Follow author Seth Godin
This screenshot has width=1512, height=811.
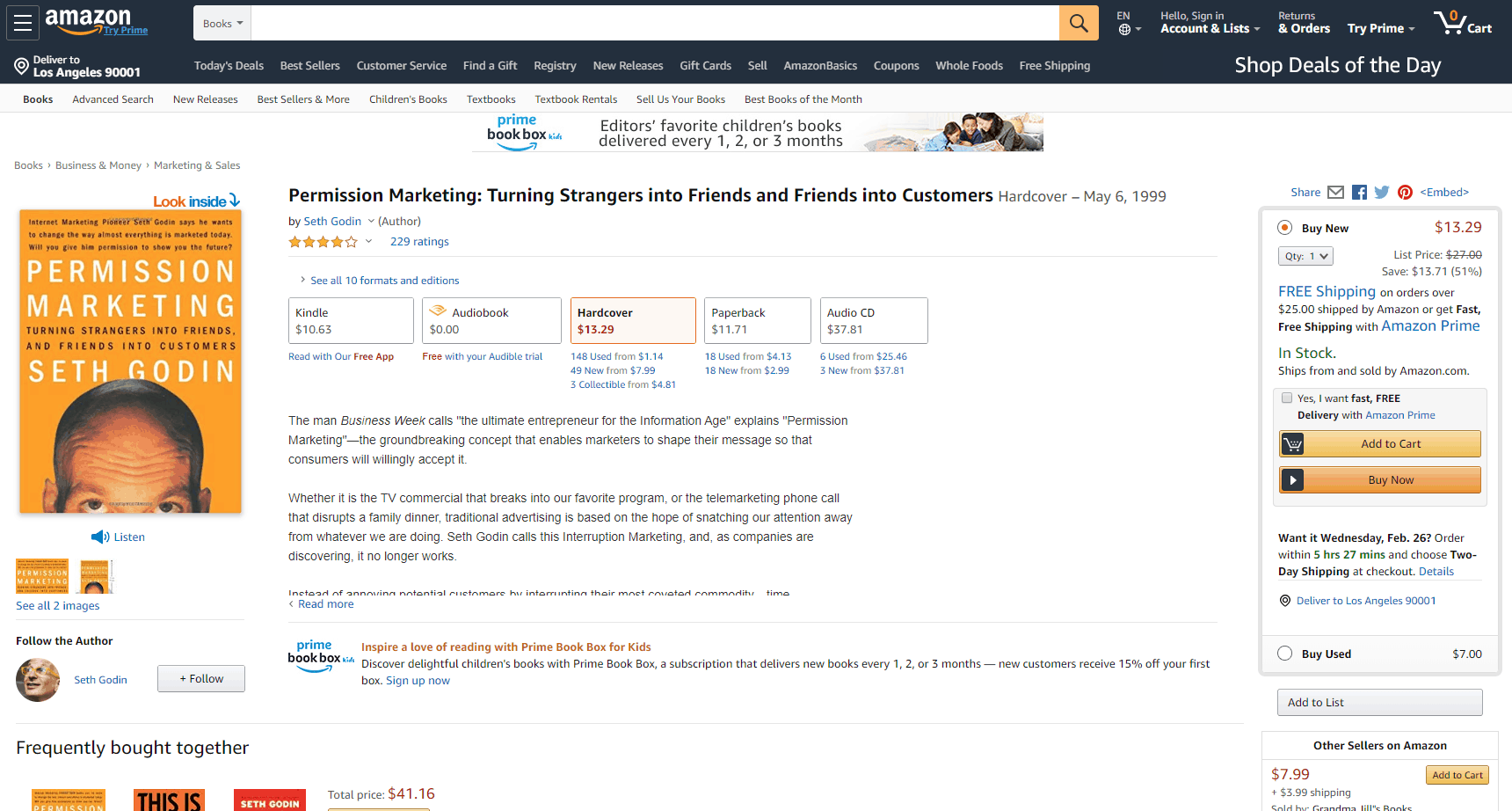coord(201,679)
